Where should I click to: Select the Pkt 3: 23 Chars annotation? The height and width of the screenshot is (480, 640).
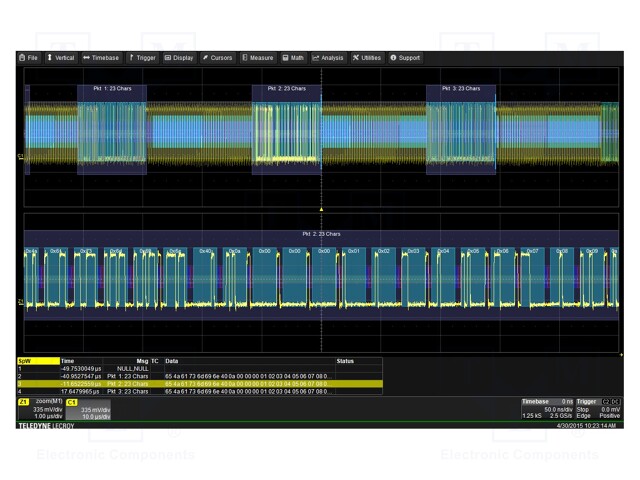[x=460, y=89]
